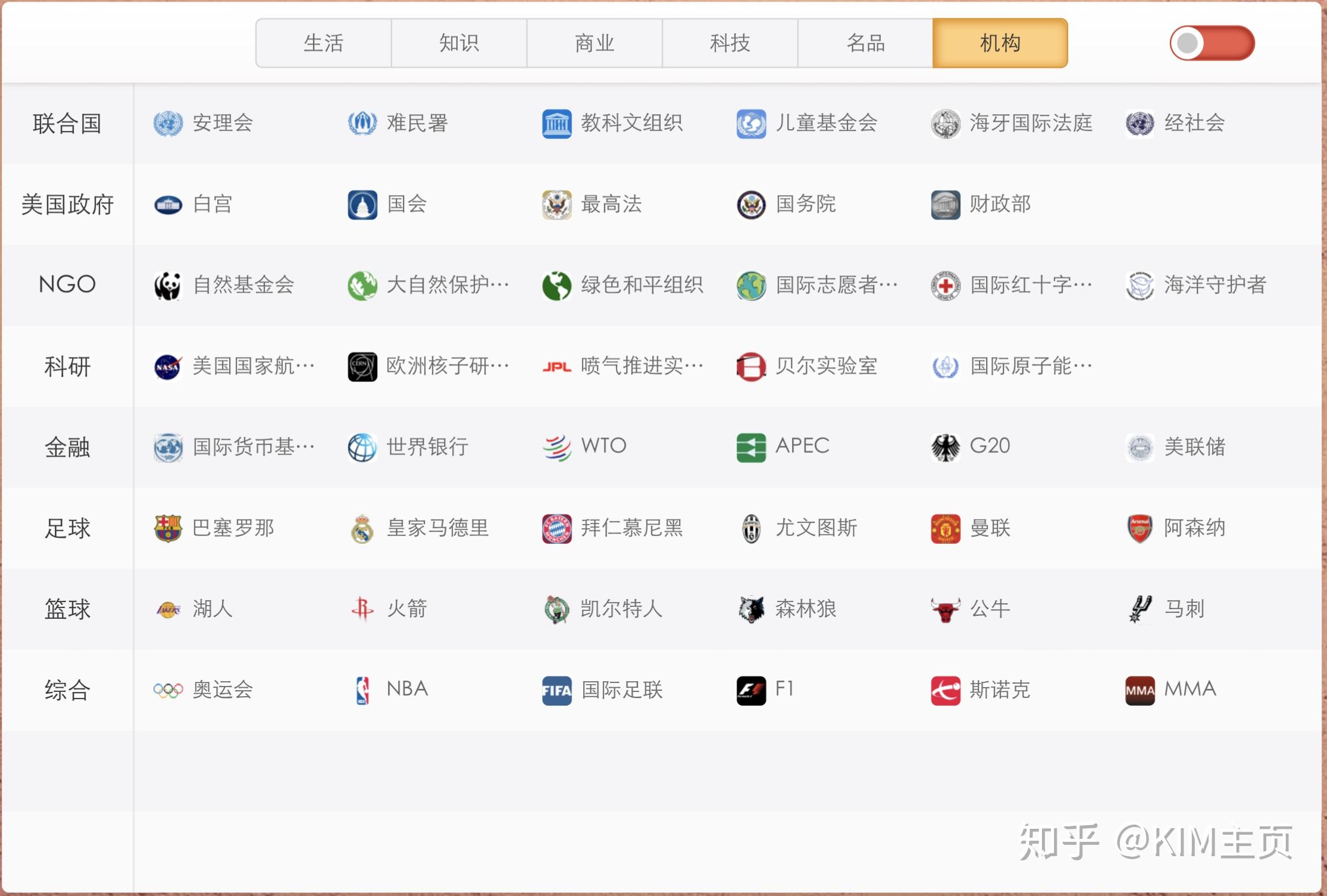Click the Real Madrid crest icon
The image size is (1327, 896).
point(362,529)
